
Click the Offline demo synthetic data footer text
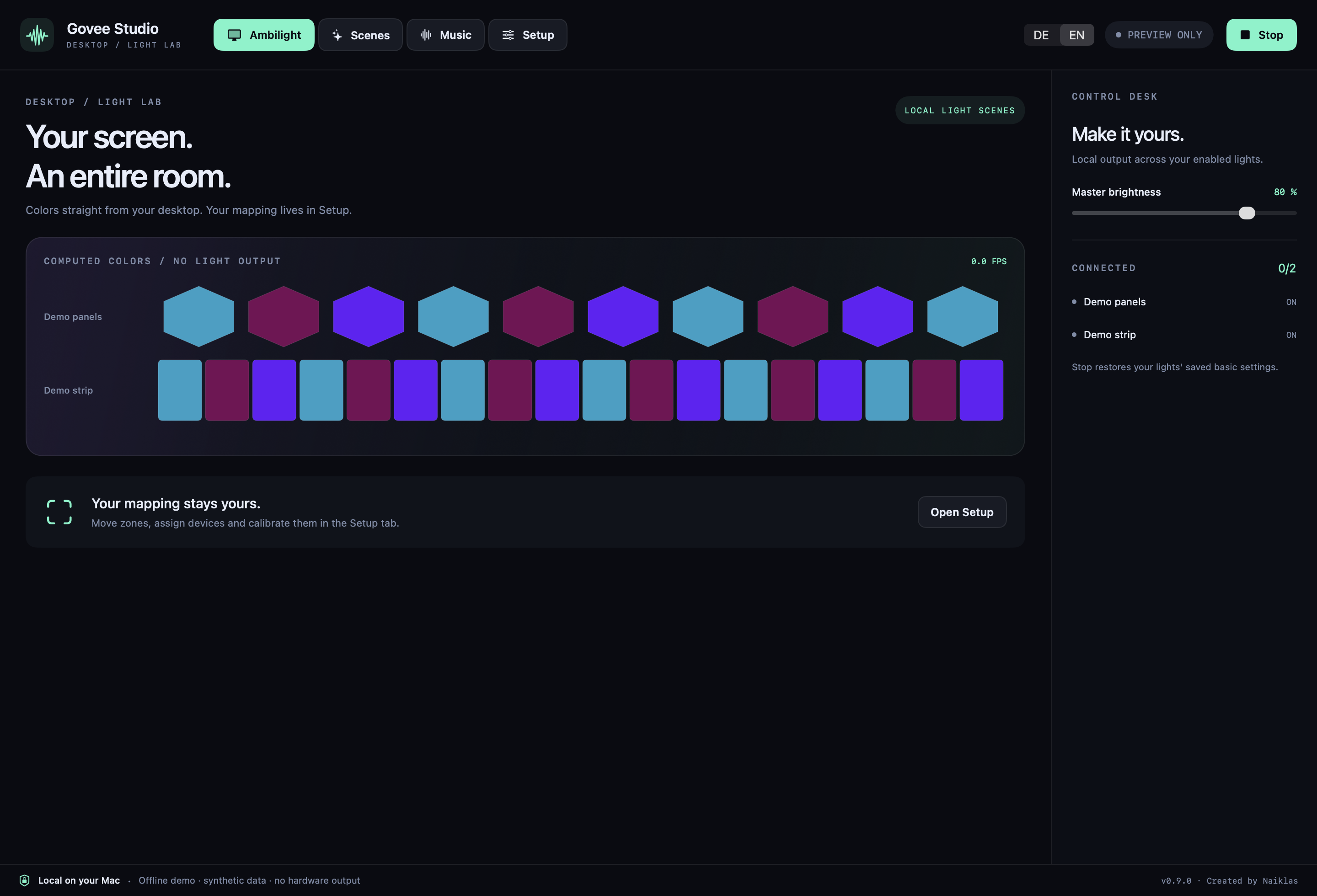click(x=249, y=880)
